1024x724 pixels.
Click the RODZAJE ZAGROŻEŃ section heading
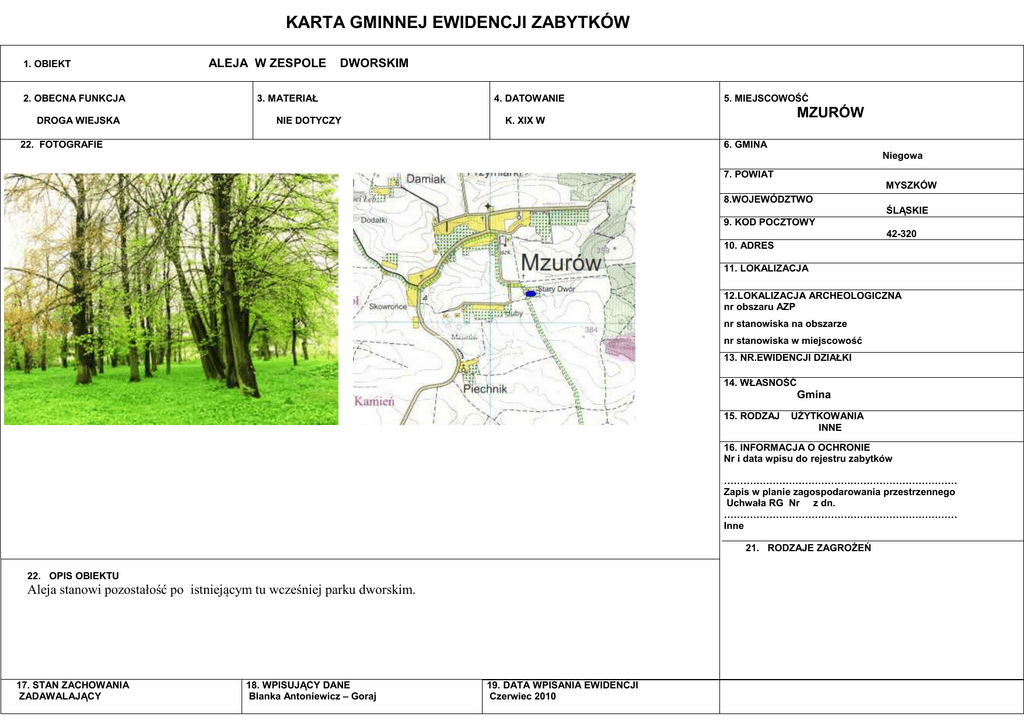[808, 548]
